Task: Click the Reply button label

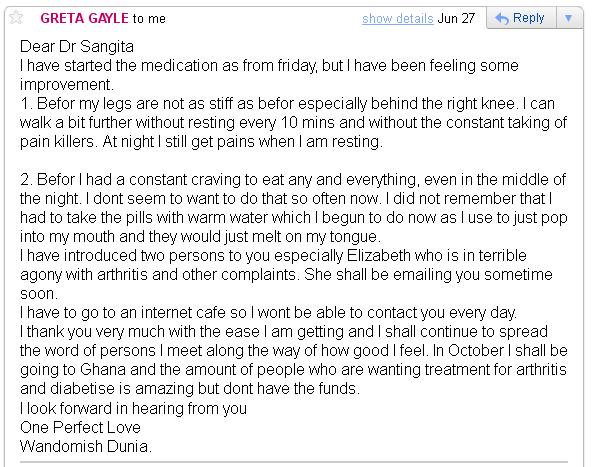Action: point(529,18)
